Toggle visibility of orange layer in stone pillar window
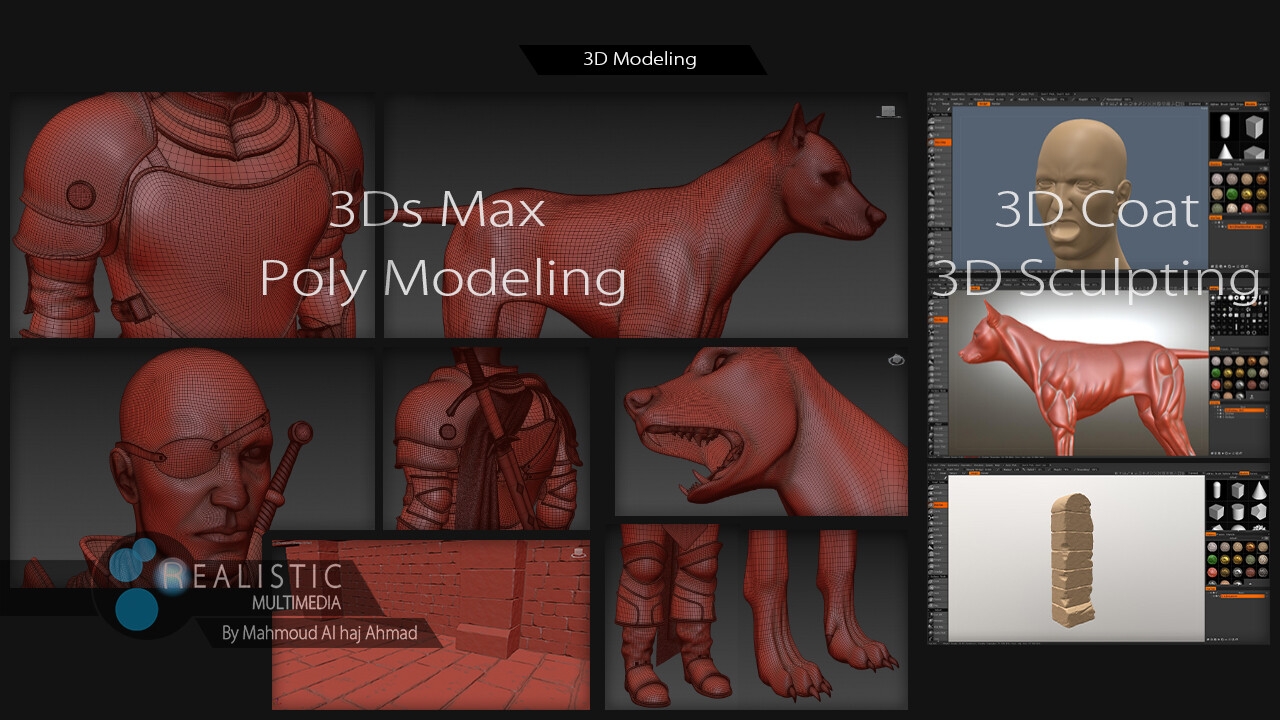This screenshot has height=720, width=1280. 1218,597
